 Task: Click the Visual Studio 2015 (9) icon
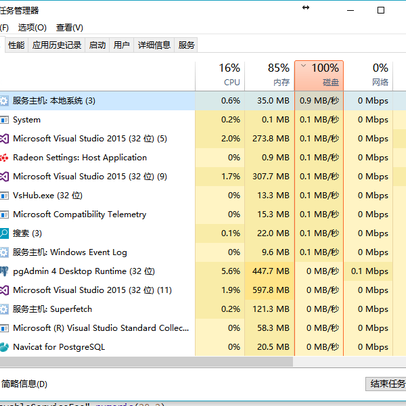coord(4,176)
